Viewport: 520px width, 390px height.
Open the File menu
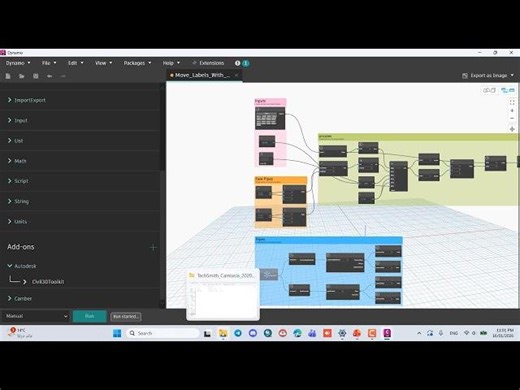click(x=49, y=63)
